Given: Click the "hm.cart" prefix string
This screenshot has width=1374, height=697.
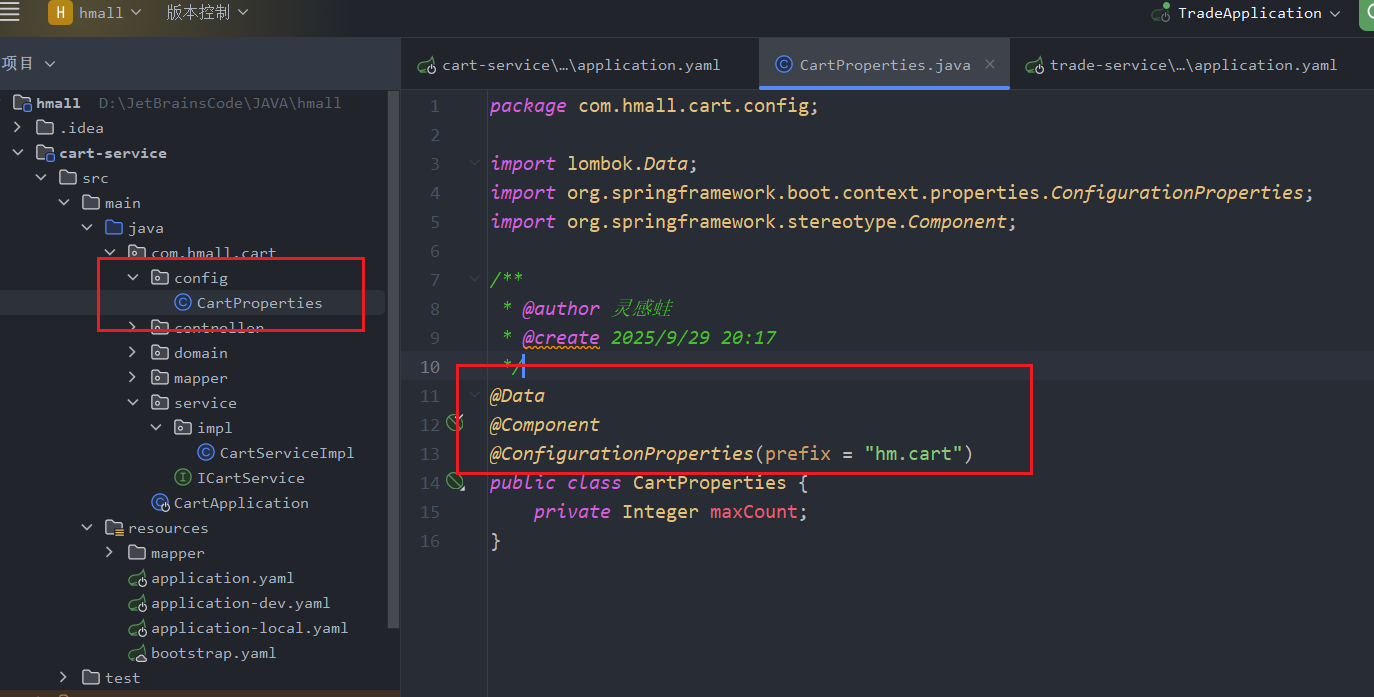Looking at the screenshot, I should 913,453.
